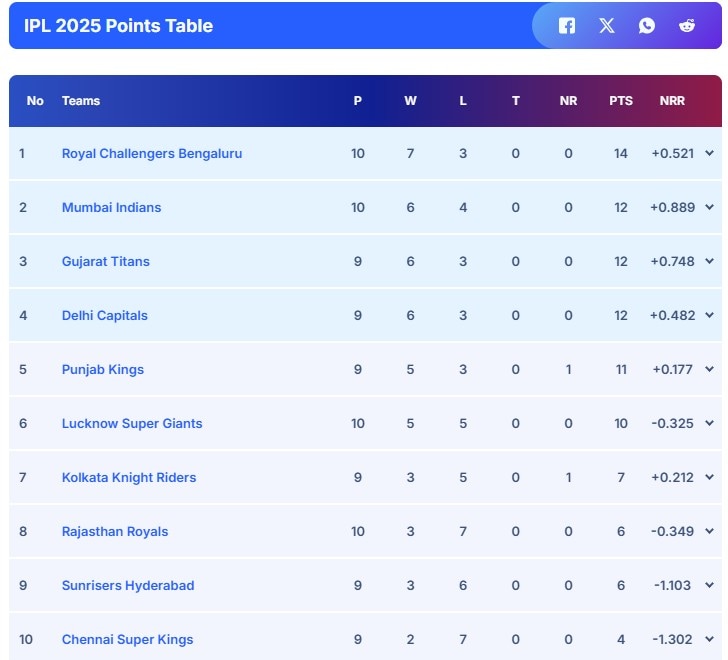Image resolution: width=728 pixels, height=660 pixels.
Task: Share table on Reddit
Action: pos(687,26)
